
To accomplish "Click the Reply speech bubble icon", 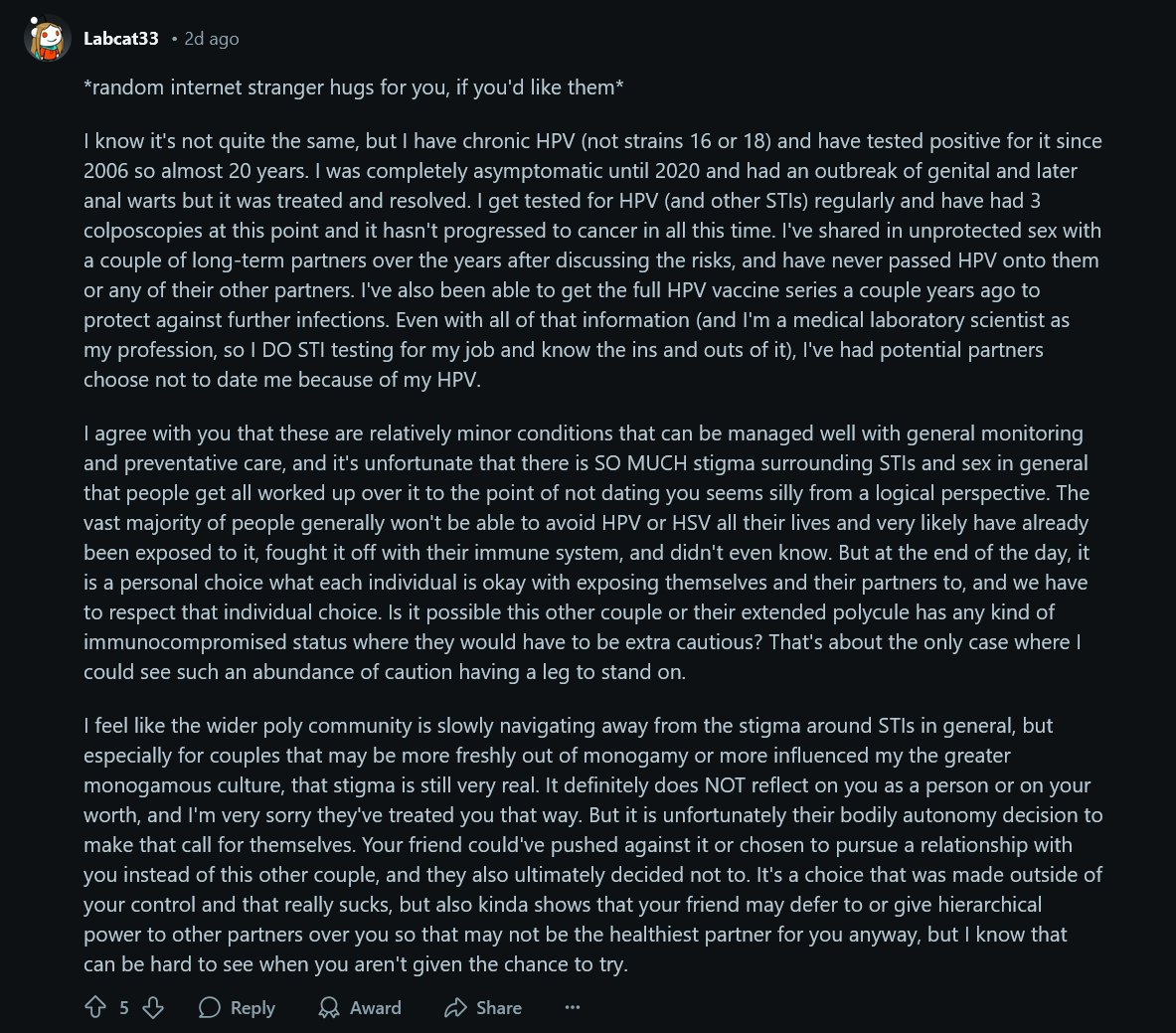I will click(209, 1007).
